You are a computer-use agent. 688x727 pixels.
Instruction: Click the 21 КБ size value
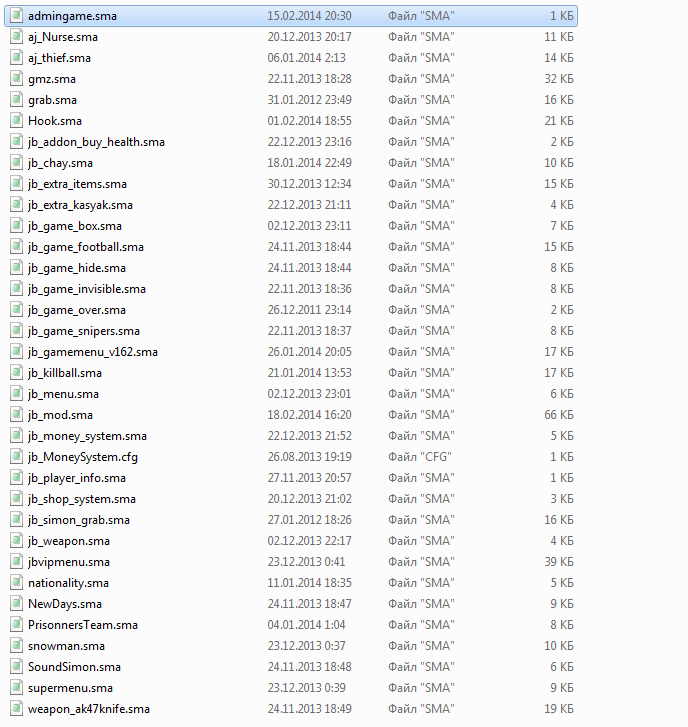click(559, 121)
